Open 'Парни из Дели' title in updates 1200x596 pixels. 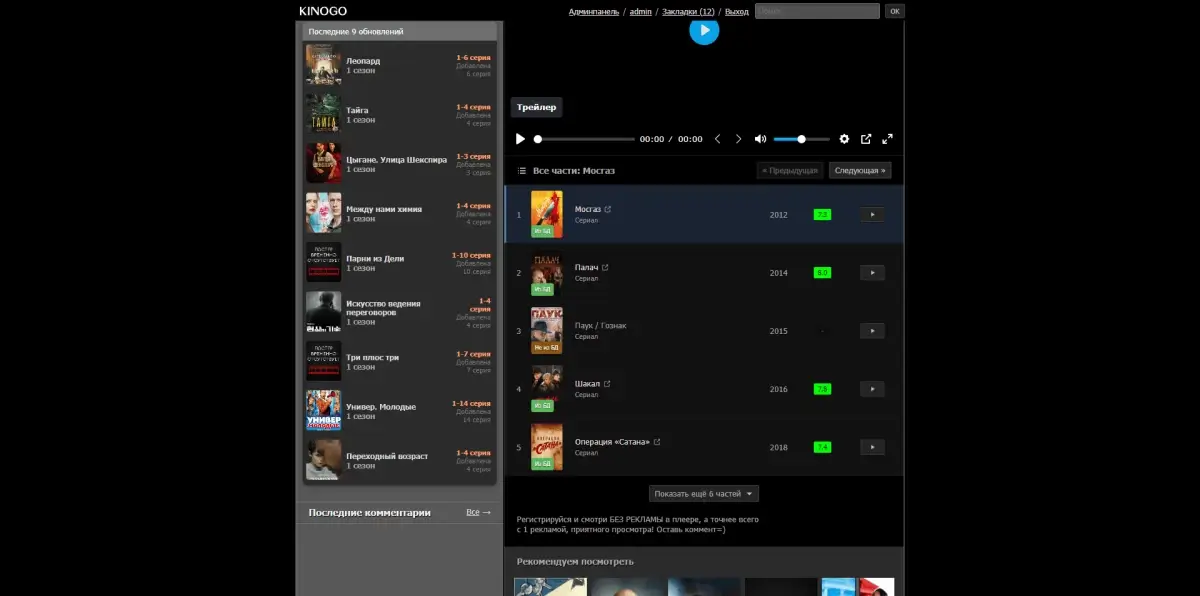[x=375, y=258]
